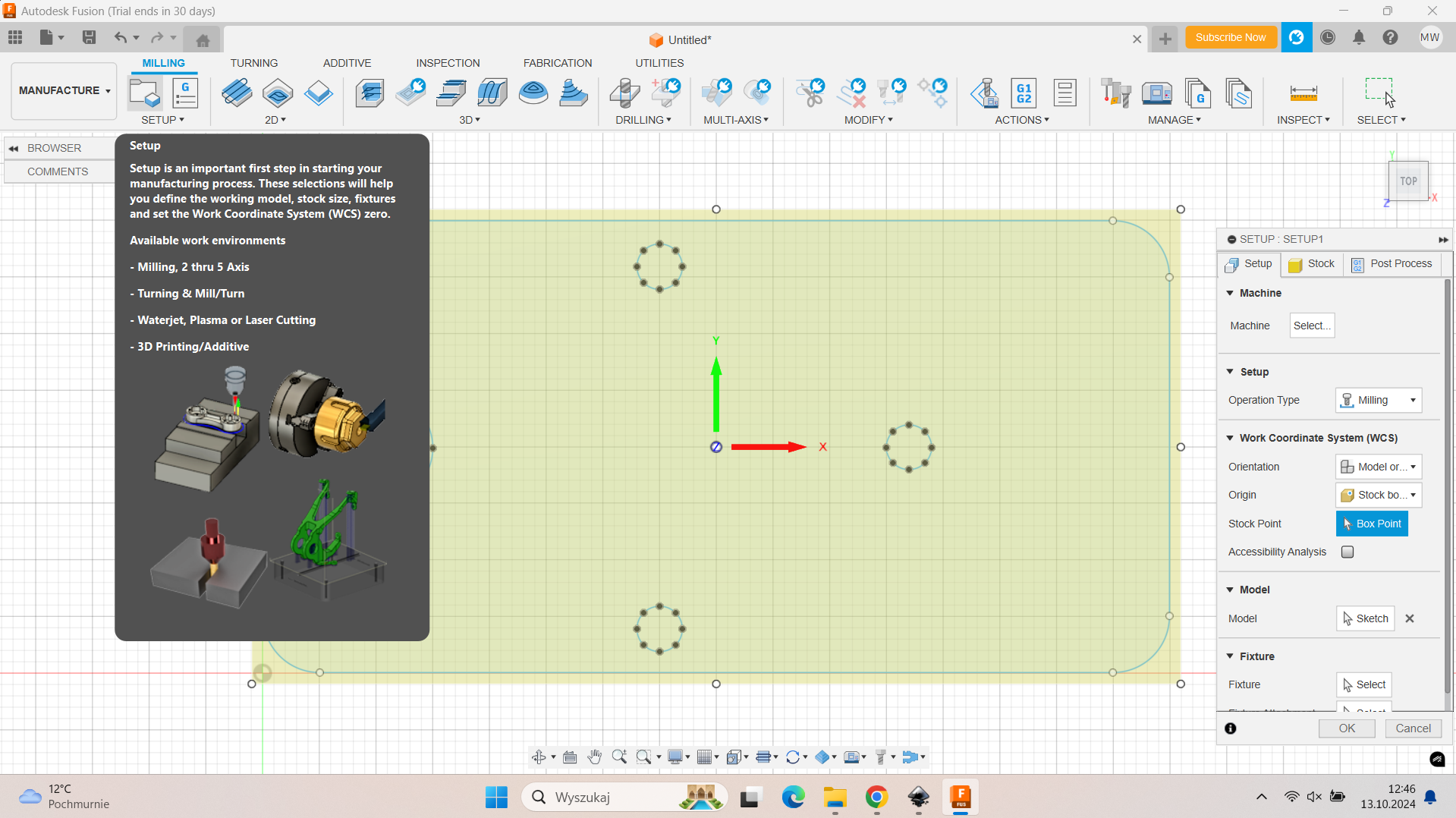1456x818 pixels.
Task: Collapse the Fixture section
Action: point(1230,656)
